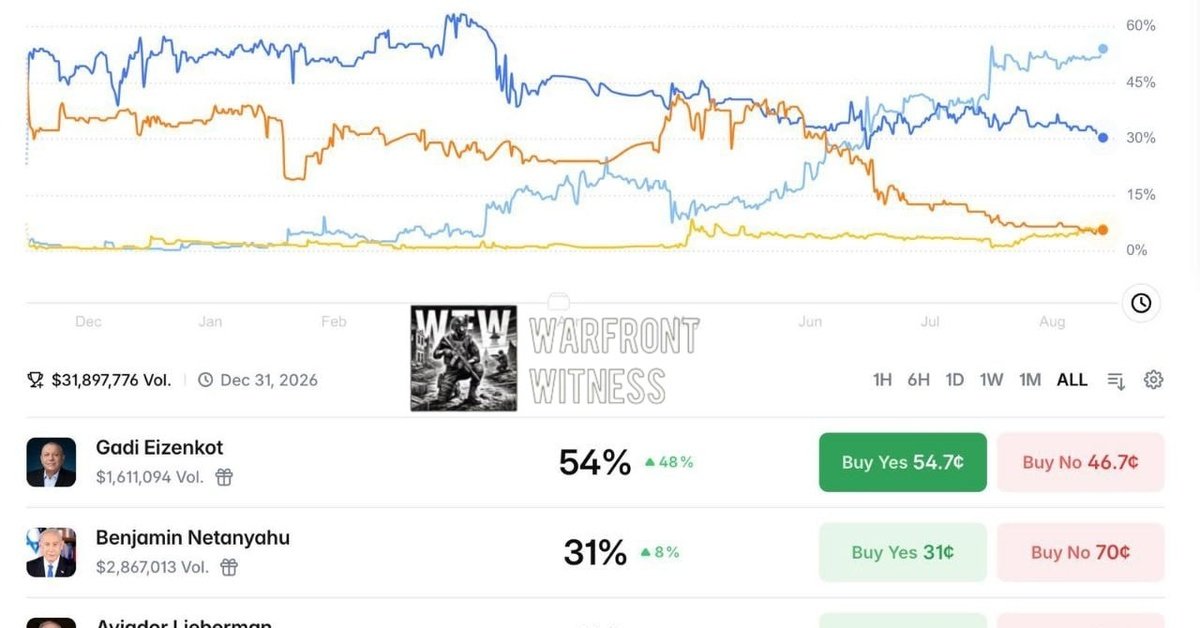The width and height of the screenshot is (1200, 628).
Task: Switch chart to 1W range
Action: [991, 380]
